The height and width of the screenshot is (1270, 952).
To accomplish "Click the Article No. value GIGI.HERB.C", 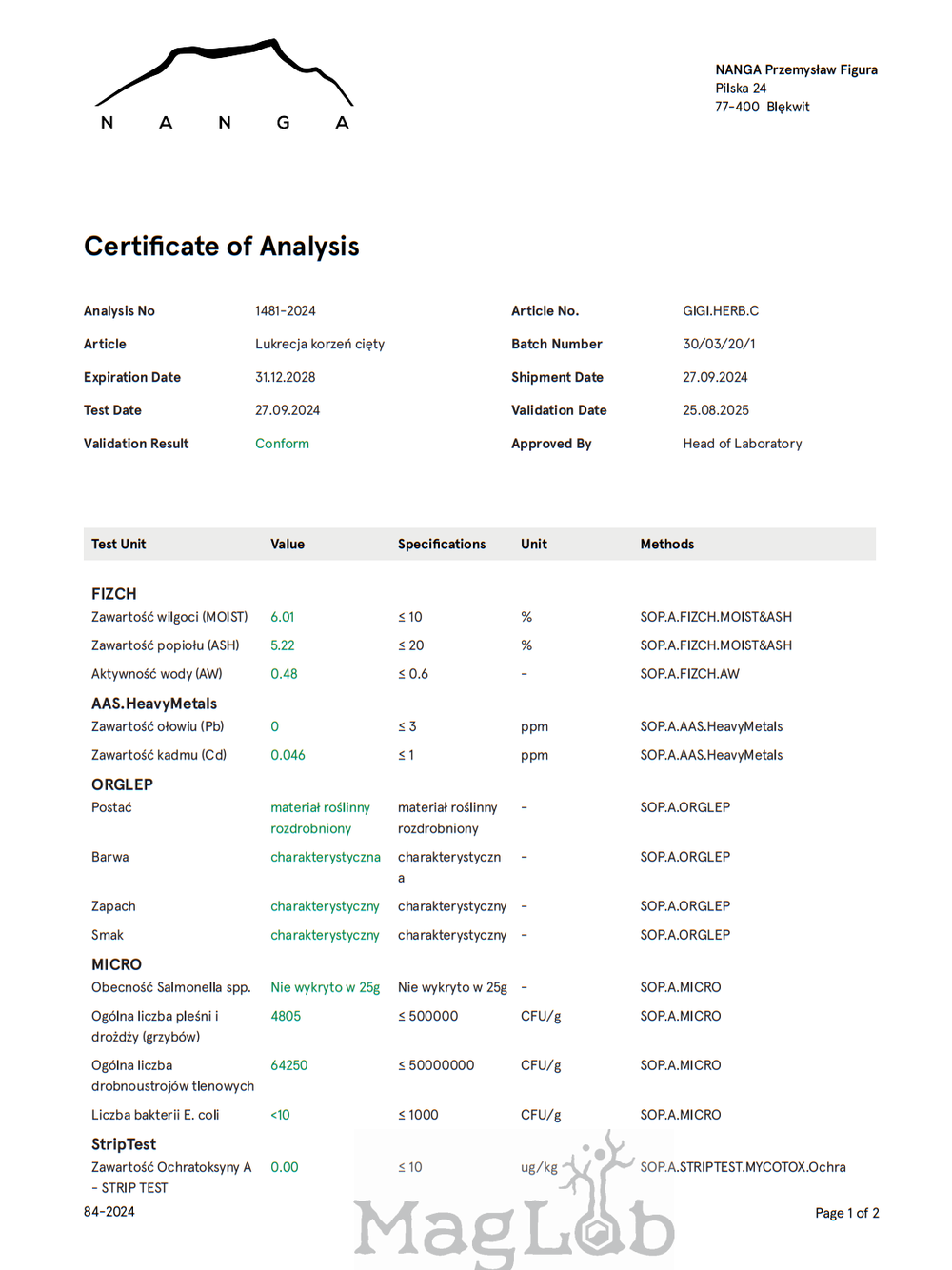I will pos(721,311).
